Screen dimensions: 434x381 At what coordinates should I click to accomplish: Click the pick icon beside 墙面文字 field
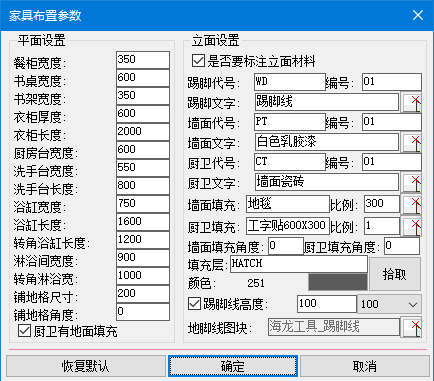click(x=411, y=142)
